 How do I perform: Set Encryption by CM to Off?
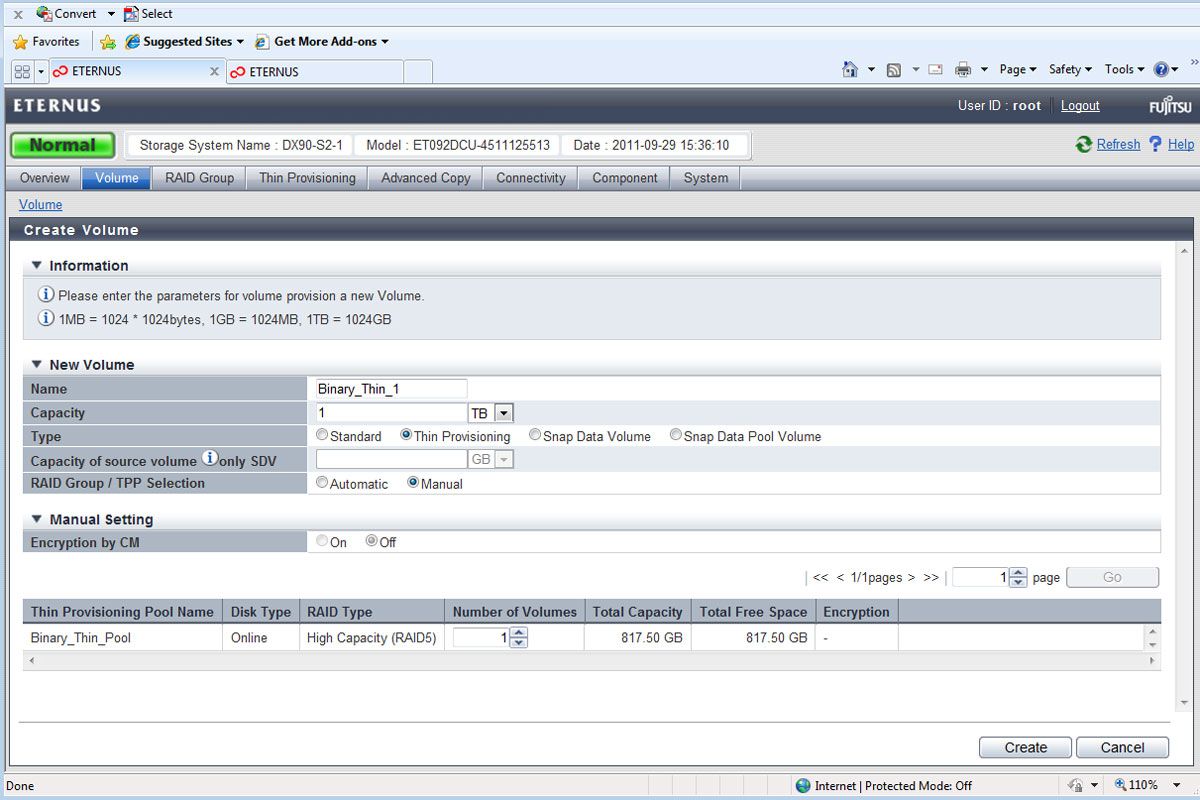pos(371,541)
